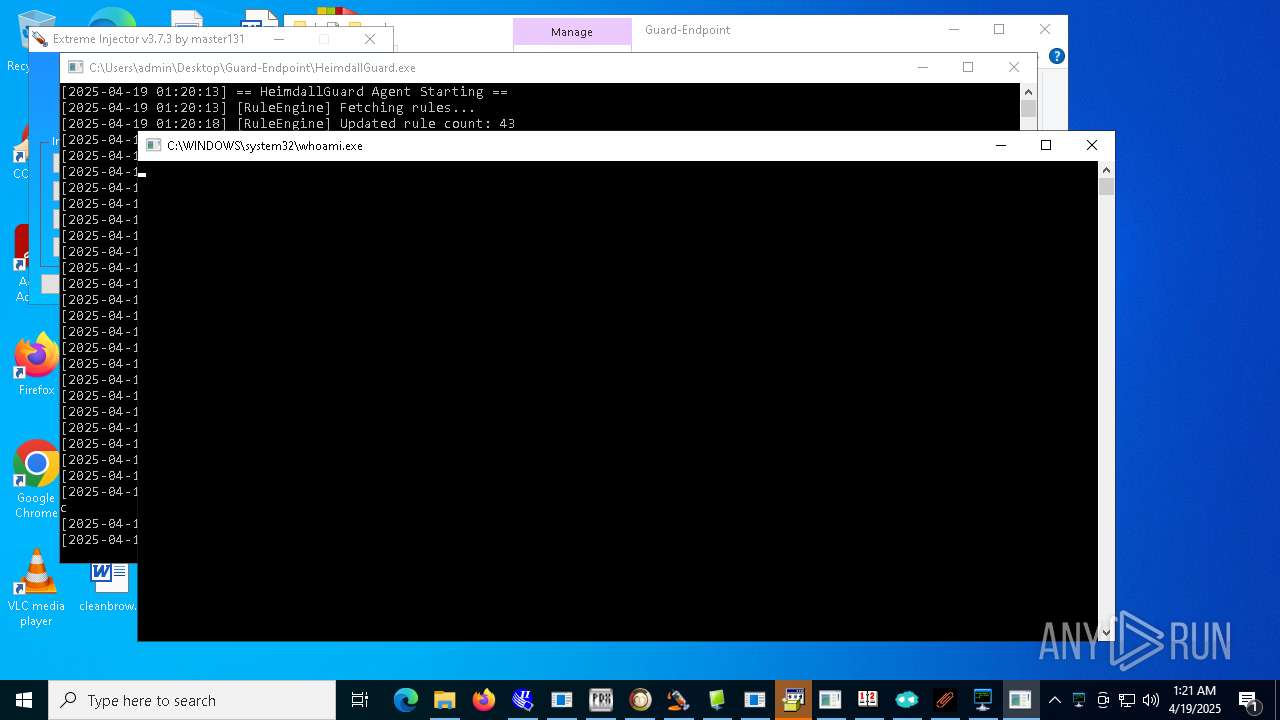Click whoami.exe console title bar icon
This screenshot has height=720, width=1280.
(x=154, y=145)
